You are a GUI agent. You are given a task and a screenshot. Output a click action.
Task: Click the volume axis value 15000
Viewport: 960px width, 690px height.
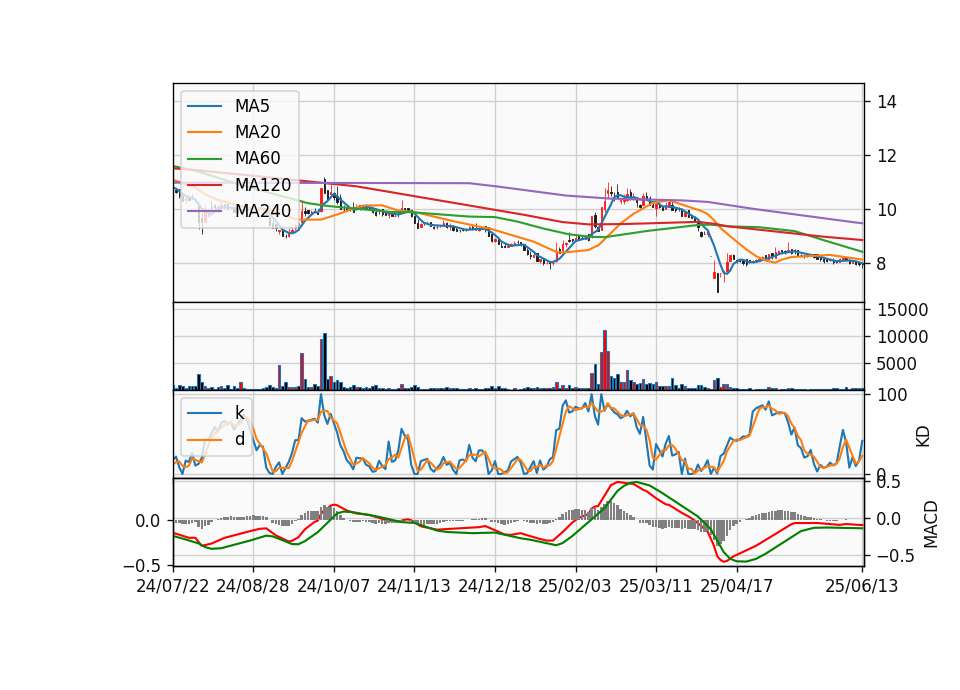click(902, 310)
